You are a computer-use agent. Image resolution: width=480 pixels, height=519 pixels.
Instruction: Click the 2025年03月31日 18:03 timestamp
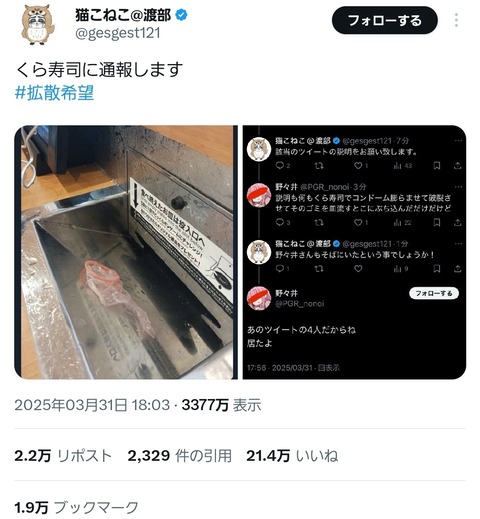[x=92, y=405]
